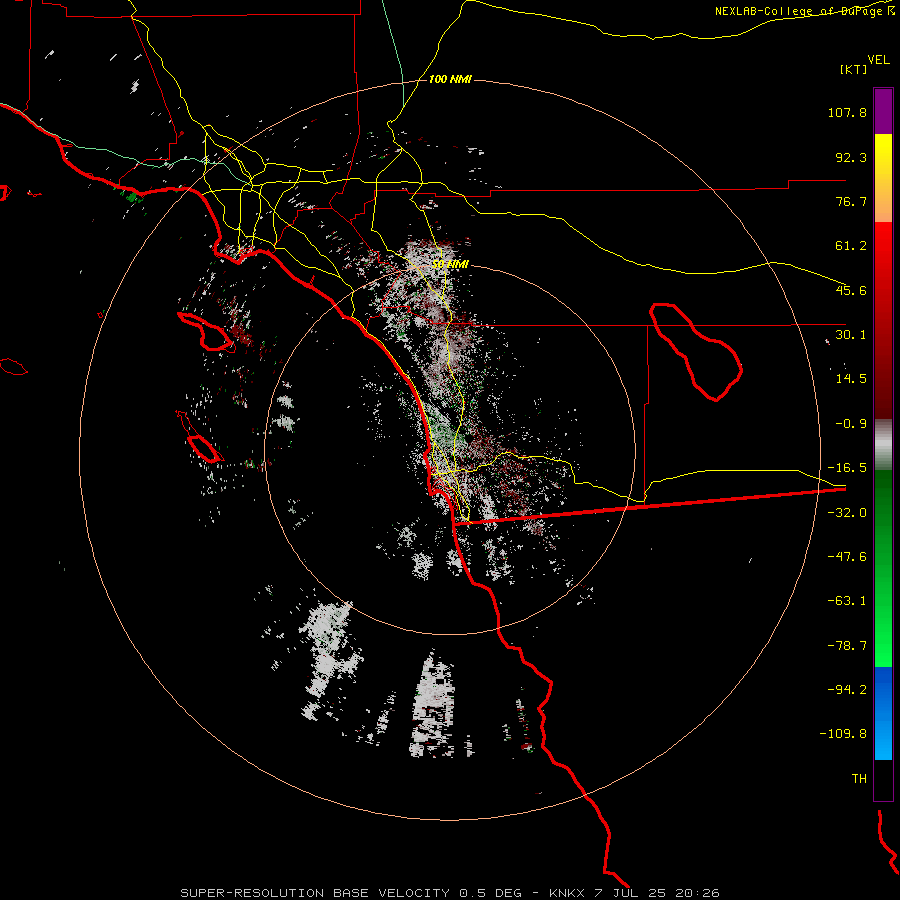Viewport: 900px width, 900px height.
Task: Click the 45.6 legend value
Action: (851, 290)
